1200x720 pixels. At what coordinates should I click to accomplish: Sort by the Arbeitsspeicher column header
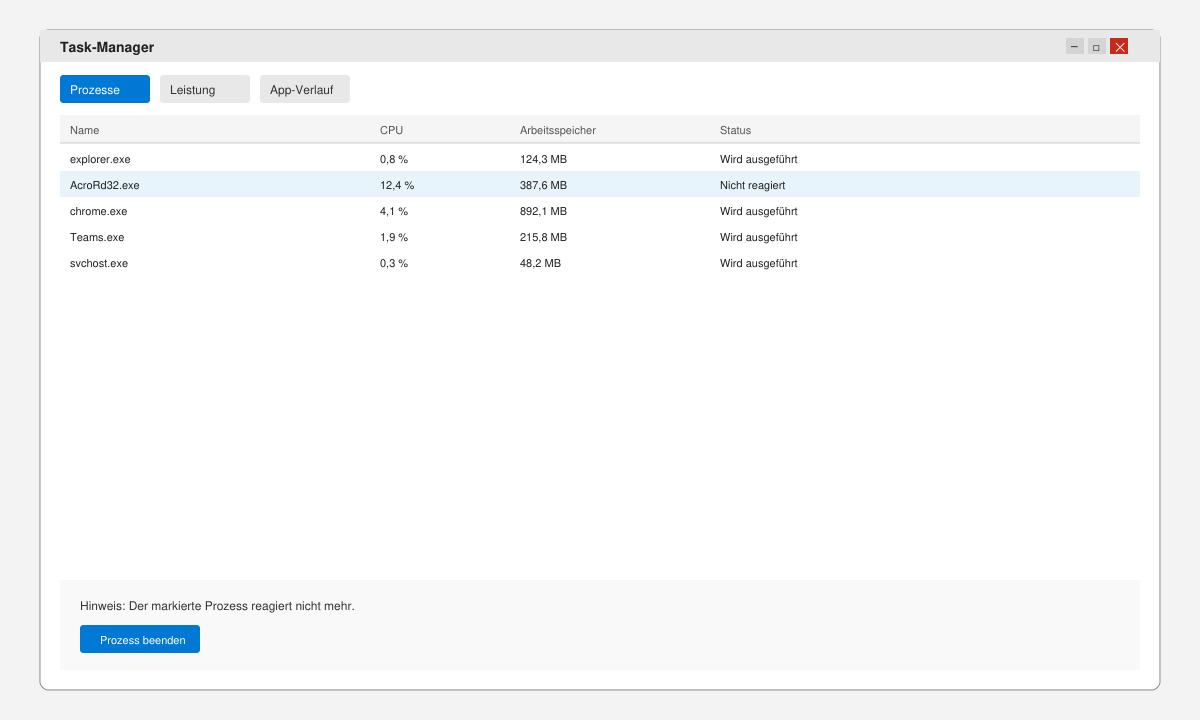click(x=558, y=130)
